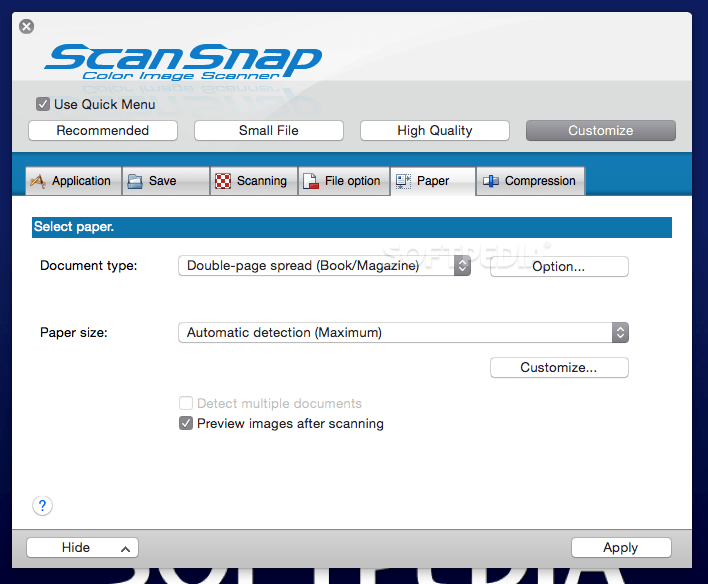Click the 'Document type:' label
Screen dimensions: 708x584
point(88,266)
